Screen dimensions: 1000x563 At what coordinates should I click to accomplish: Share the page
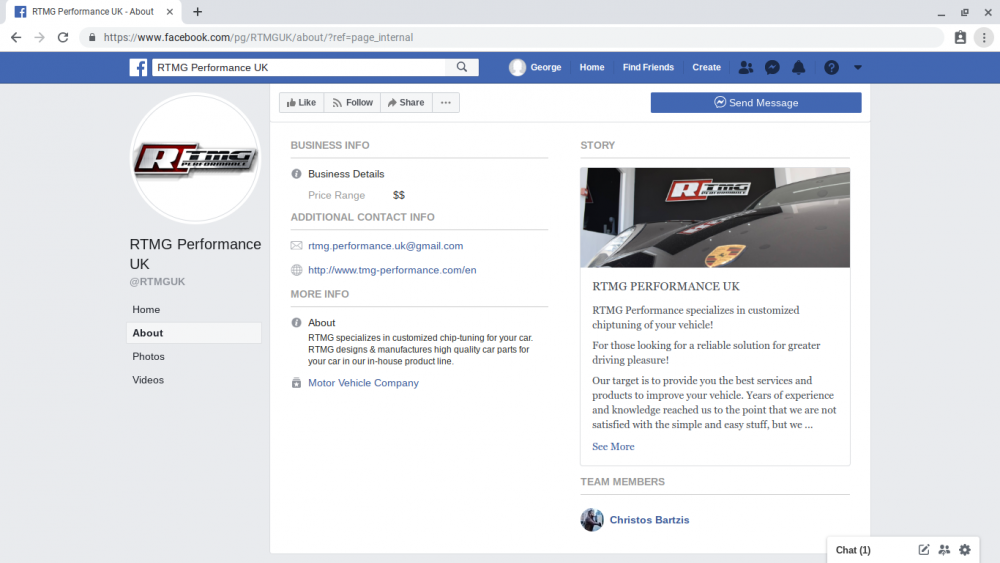(406, 102)
